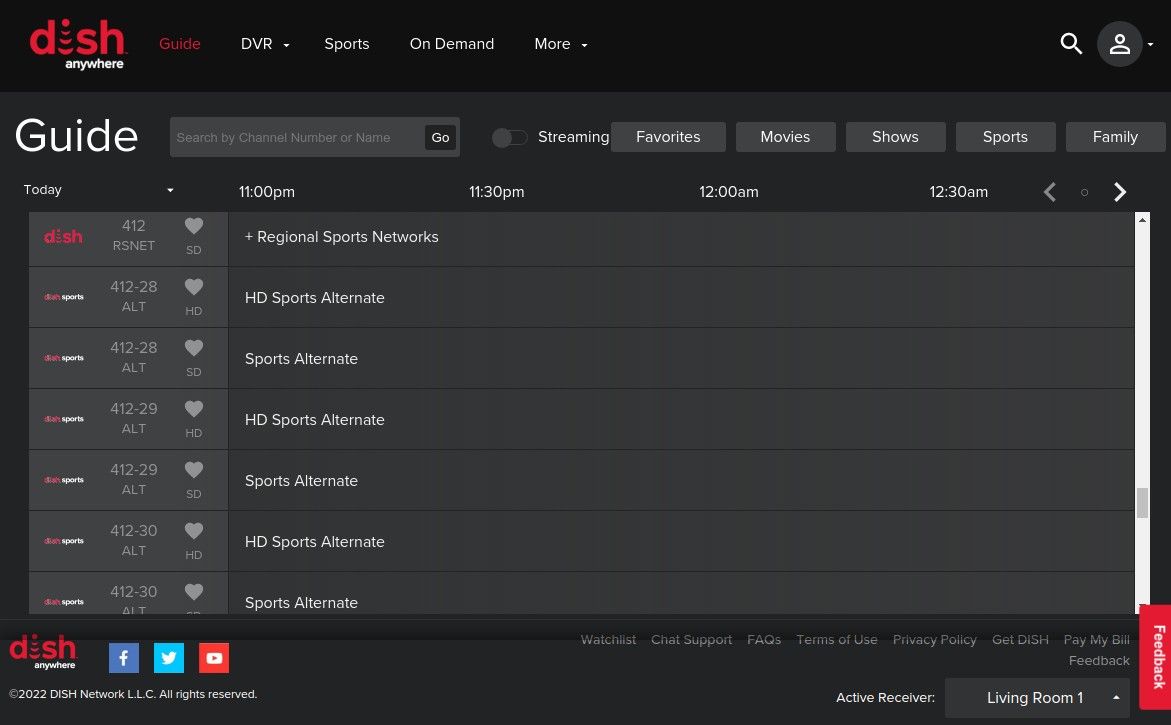Open DISH Twitter page icon
The width and height of the screenshot is (1171, 725).
coord(169,658)
